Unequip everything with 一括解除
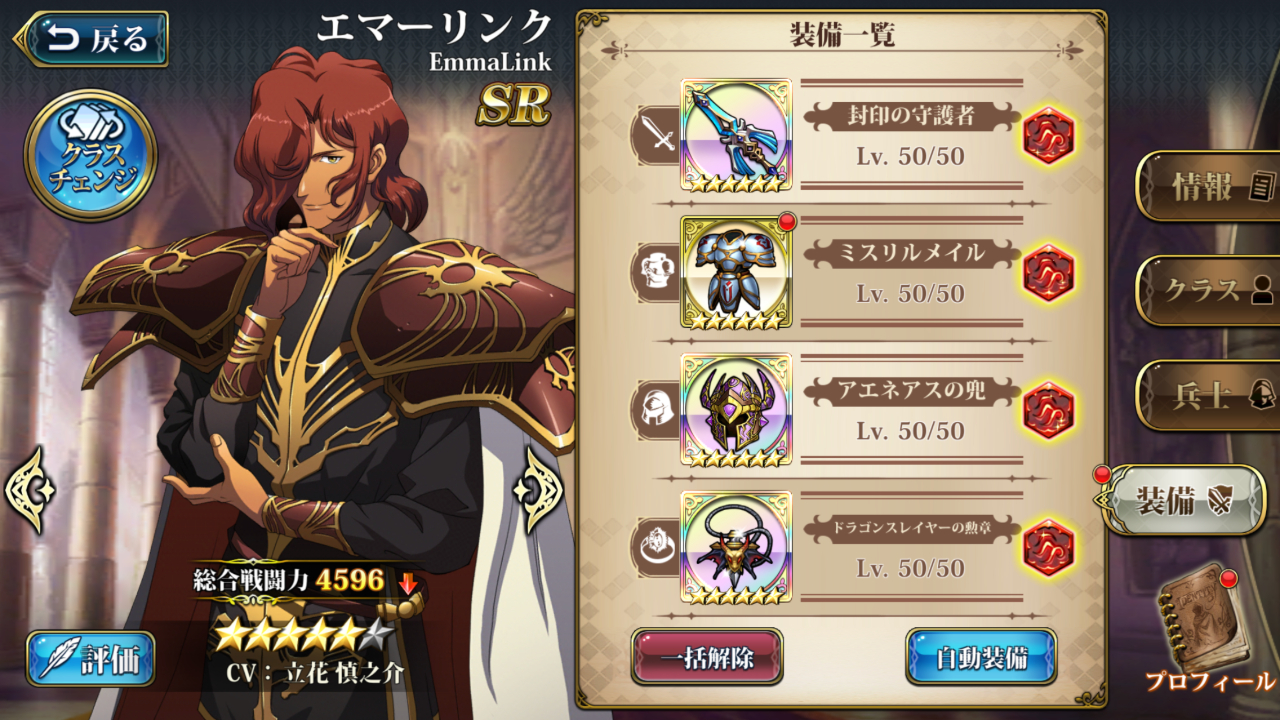1280x720 pixels. (x=707, y=657)
